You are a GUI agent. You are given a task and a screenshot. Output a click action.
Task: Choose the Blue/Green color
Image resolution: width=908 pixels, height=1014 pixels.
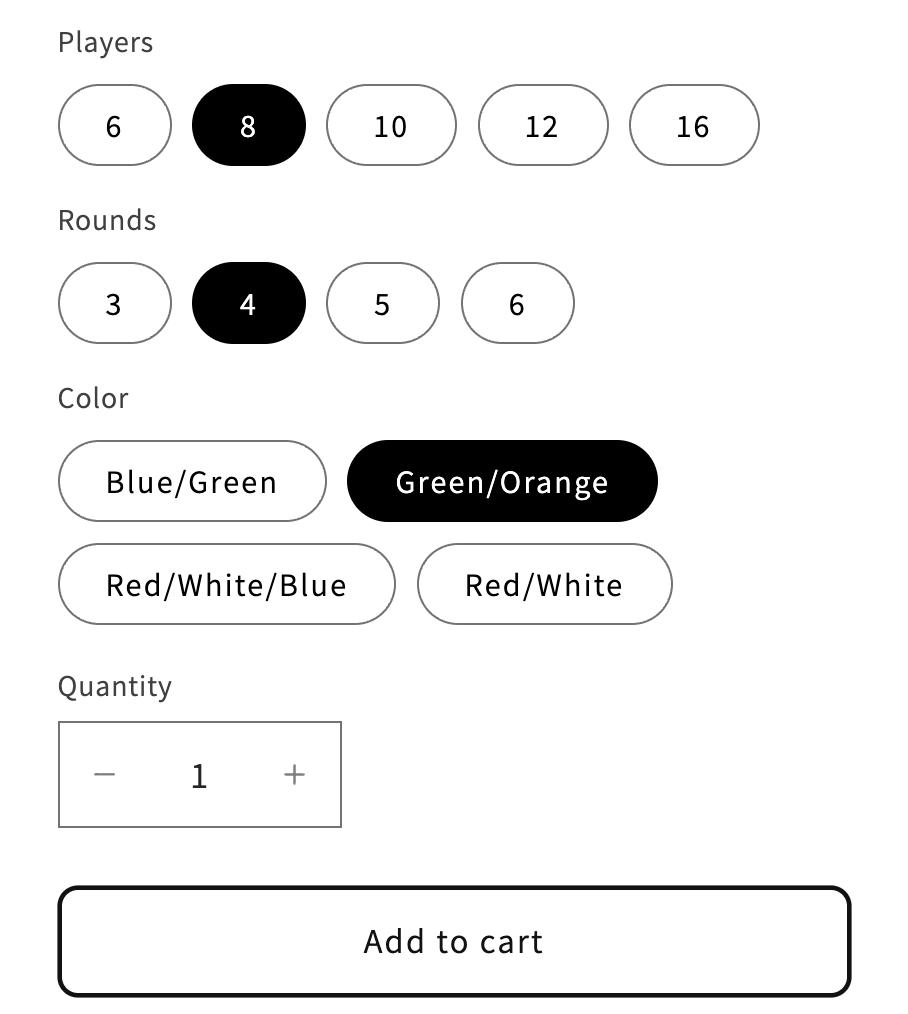[x=192, y=482]
